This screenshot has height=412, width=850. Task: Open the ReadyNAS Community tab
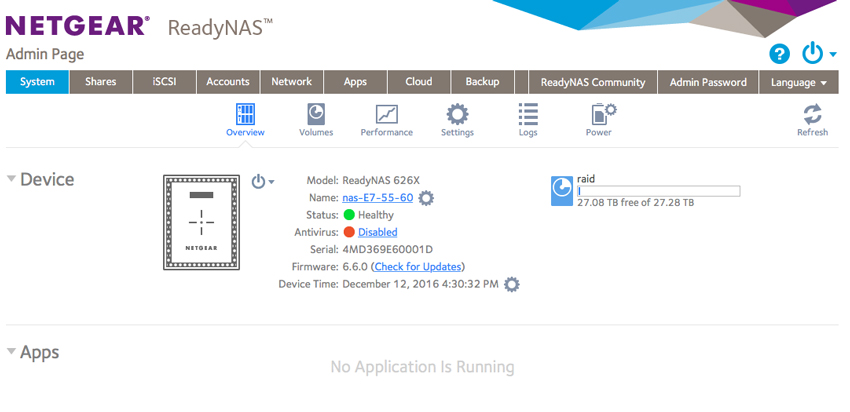pos(593,82)
